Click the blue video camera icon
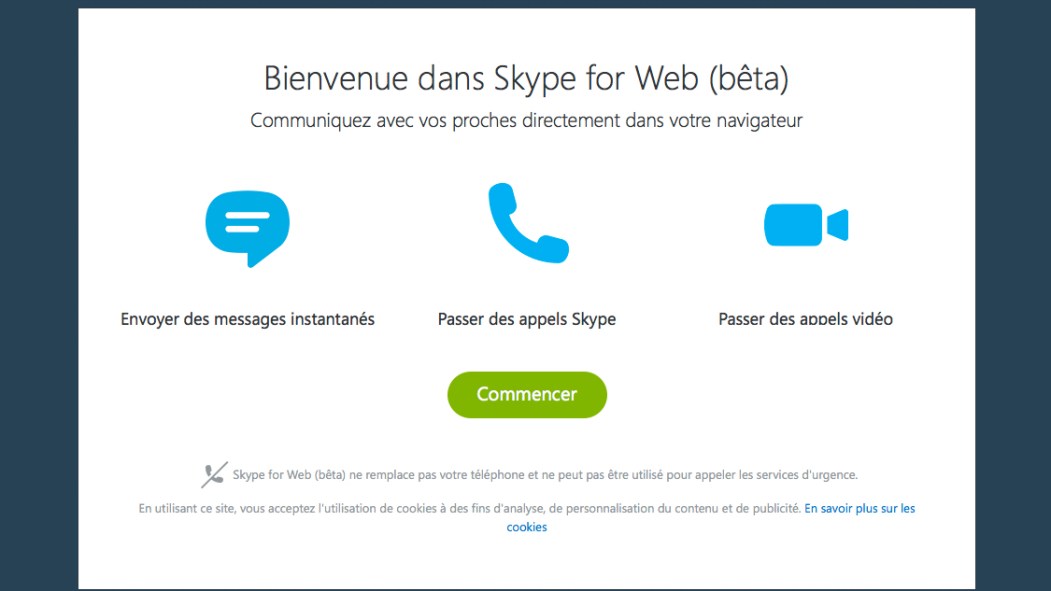 click(805, 225)
